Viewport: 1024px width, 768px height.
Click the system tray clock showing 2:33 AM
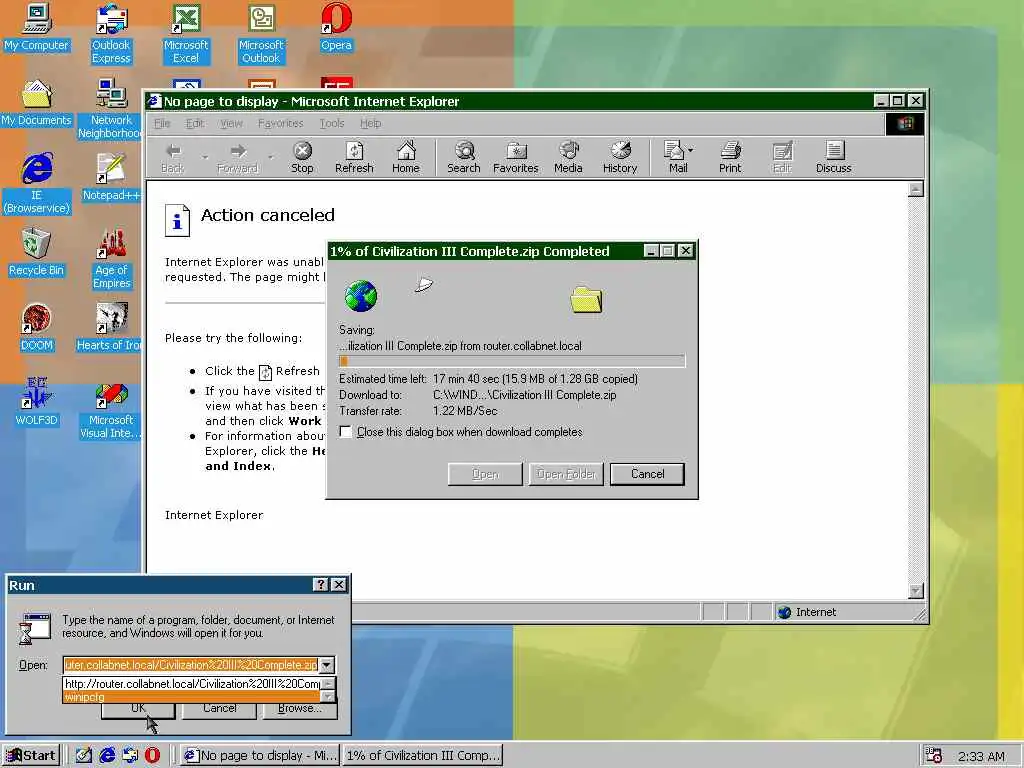coord(981,756)
